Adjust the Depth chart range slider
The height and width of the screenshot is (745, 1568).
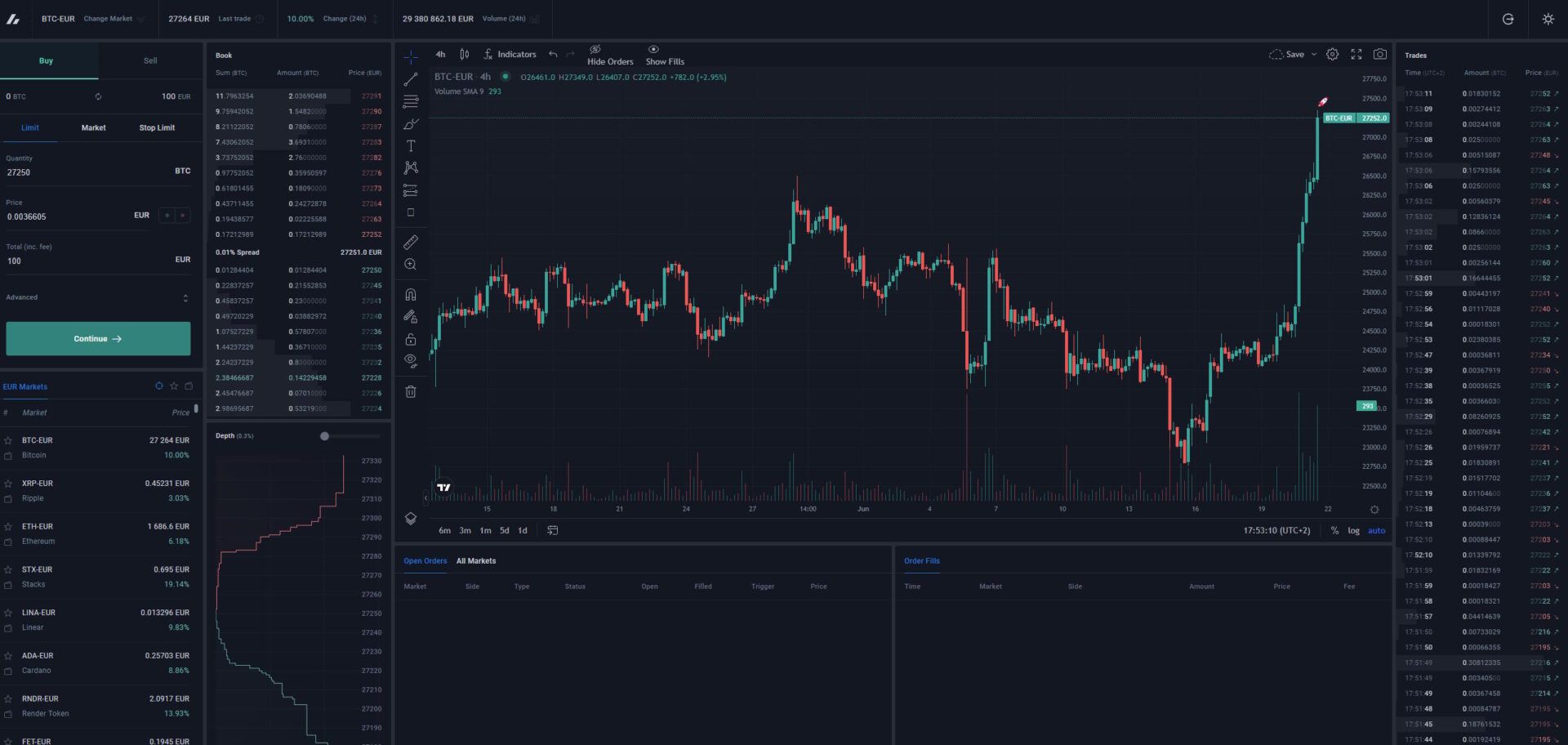tap(324, 436)
